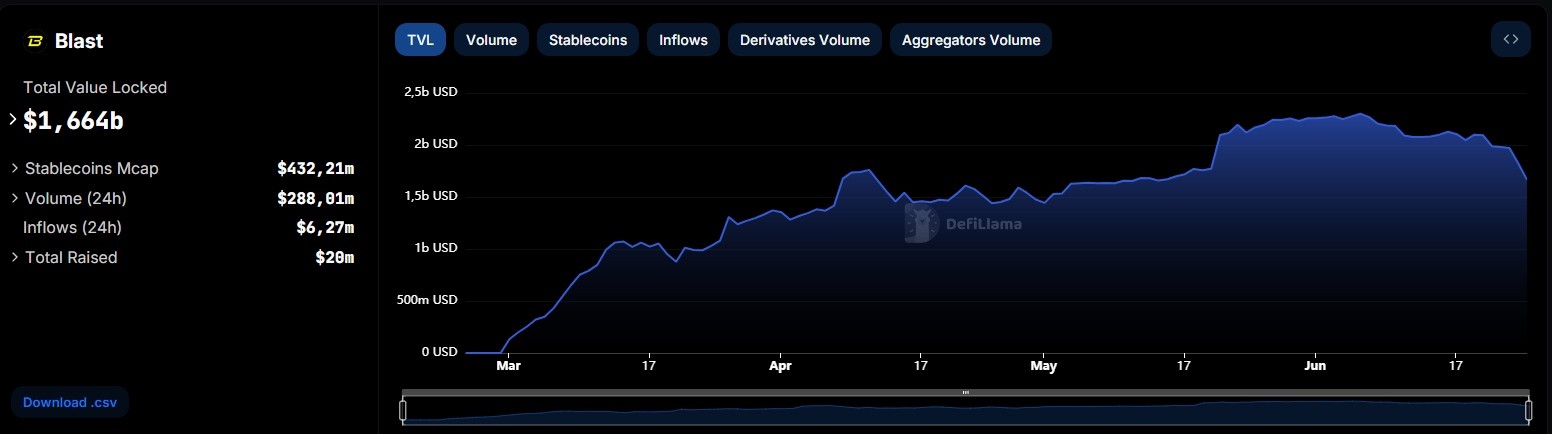Click the 0 USD axis label

439,352
